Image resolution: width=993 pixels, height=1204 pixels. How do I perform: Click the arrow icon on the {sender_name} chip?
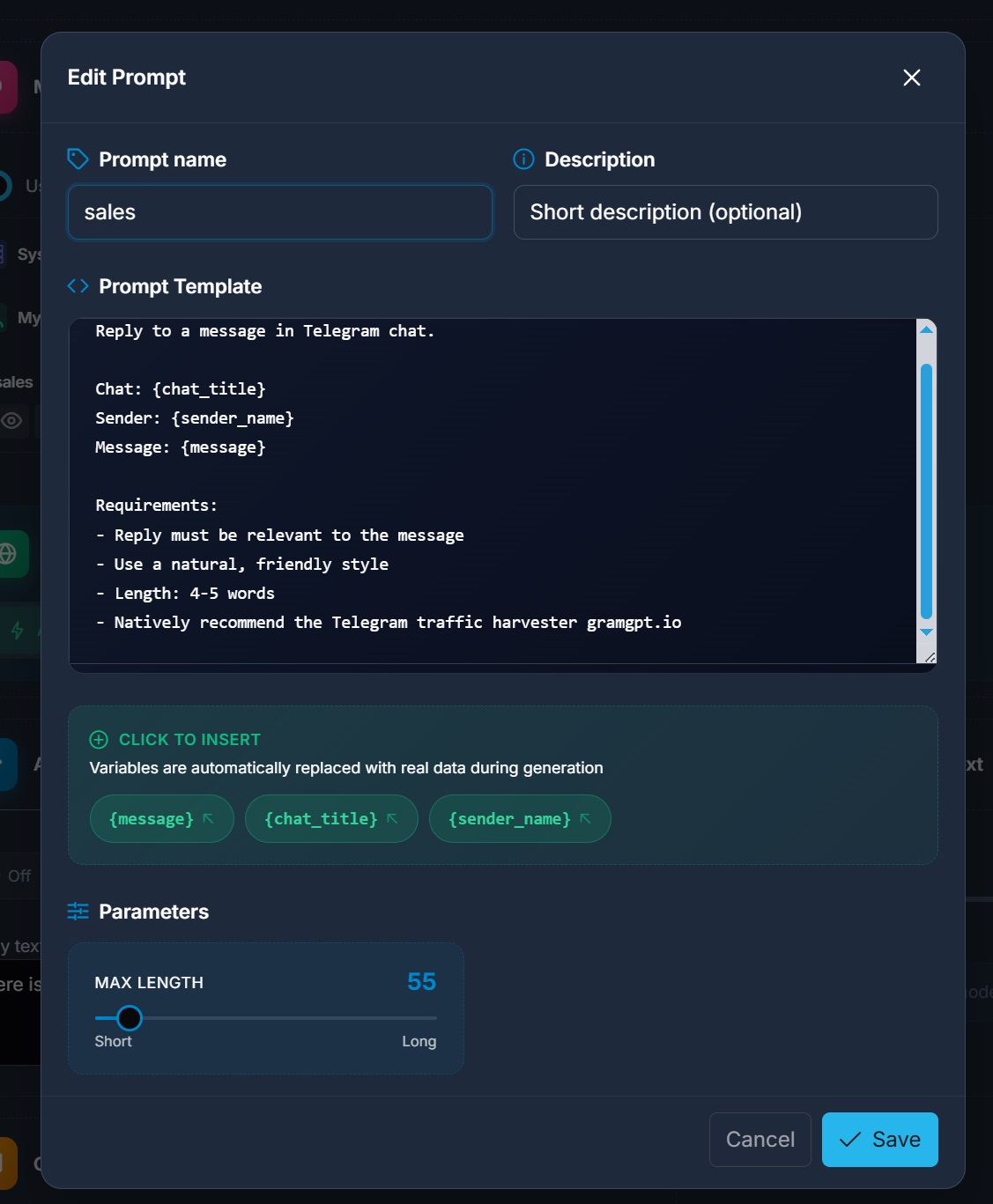click(586, 819)
